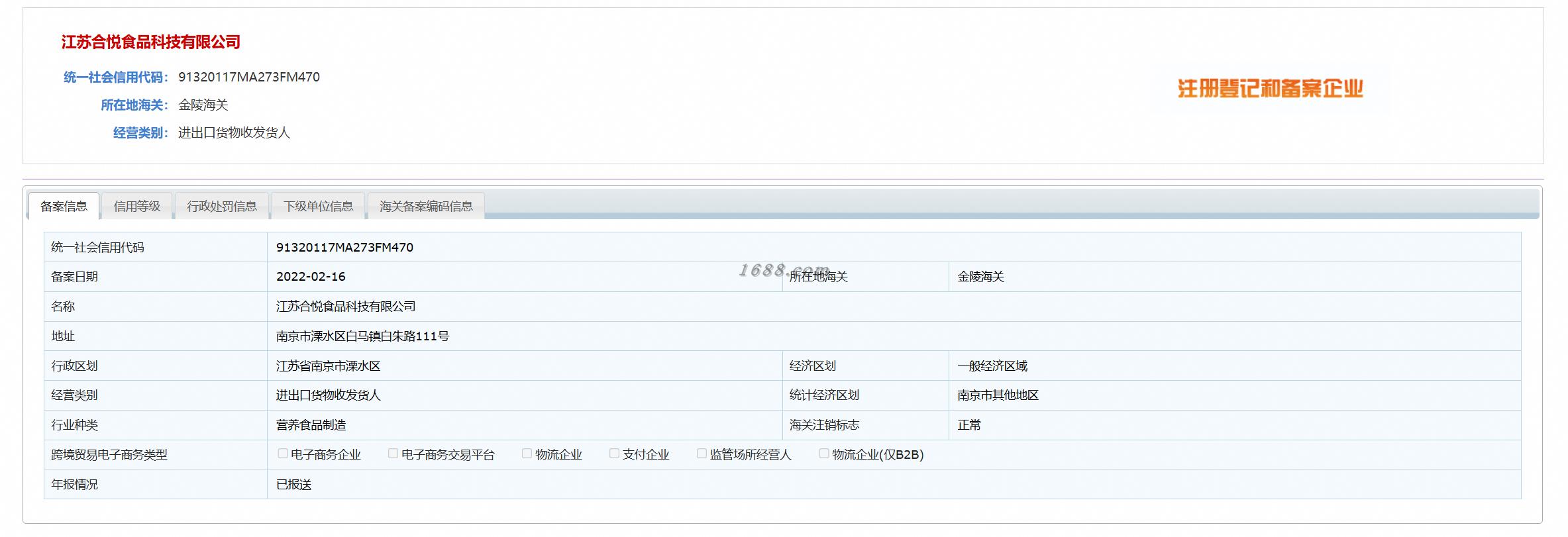Screen dimensions: 1568x537
Task: Check the 监管场所经营人 checkbox
Action: 702,454
